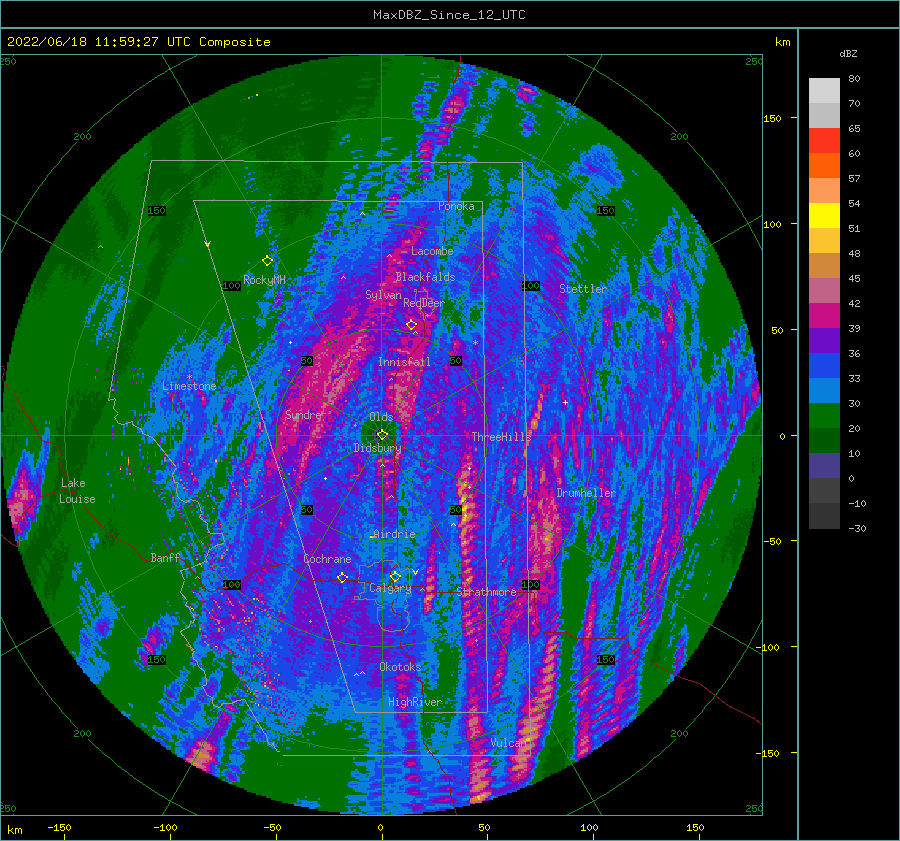900x841 pixels.
Task: Click the 80 dBZ legend value
Action: coord(854,79)
